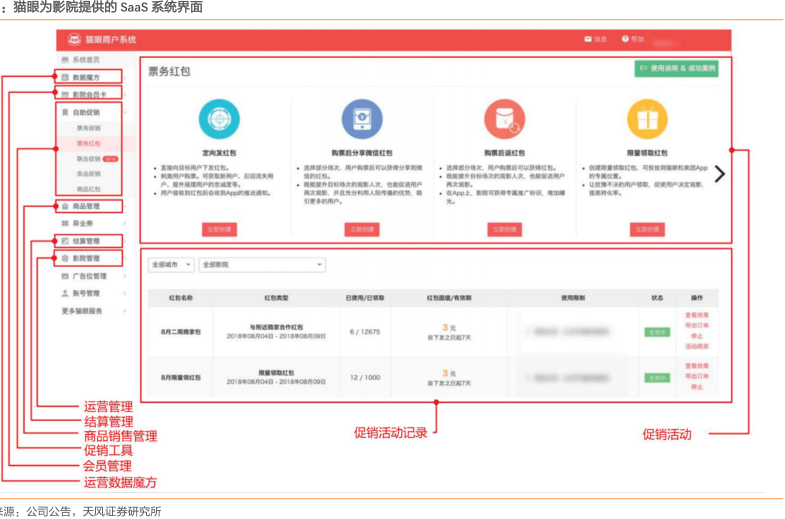This screenshot has width=785, height=519.
Task: Click the 购票后分享微信红包 phone icon
Action: [361, 119]
